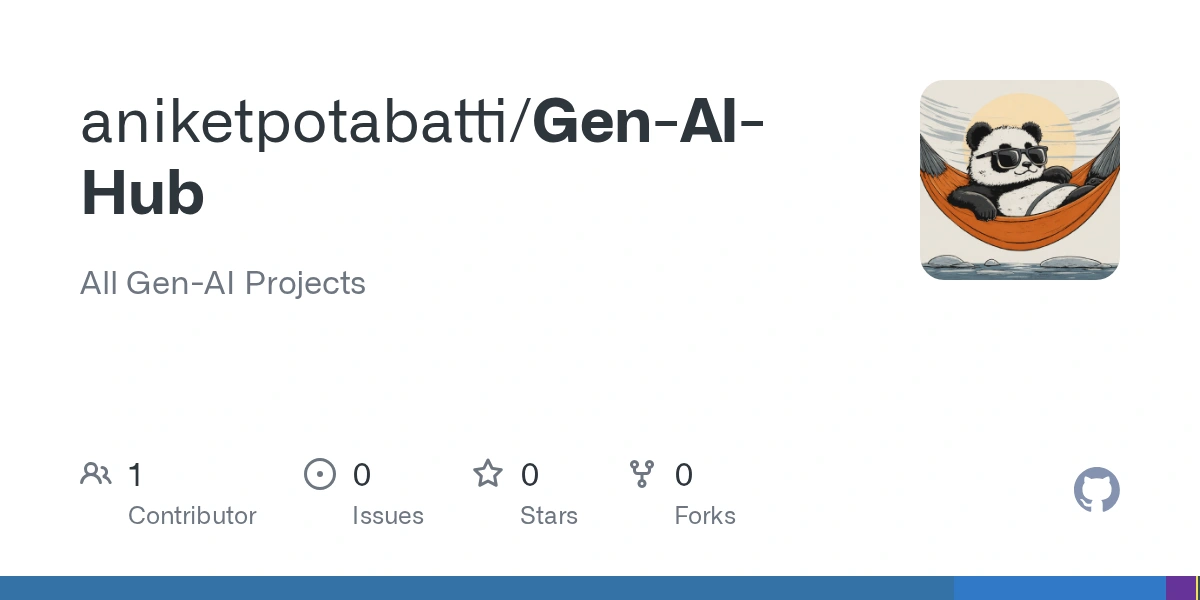Select the 'All Gen-AI Projects' description text
The image size is (1200, 600).
click(x=223, y=283)
